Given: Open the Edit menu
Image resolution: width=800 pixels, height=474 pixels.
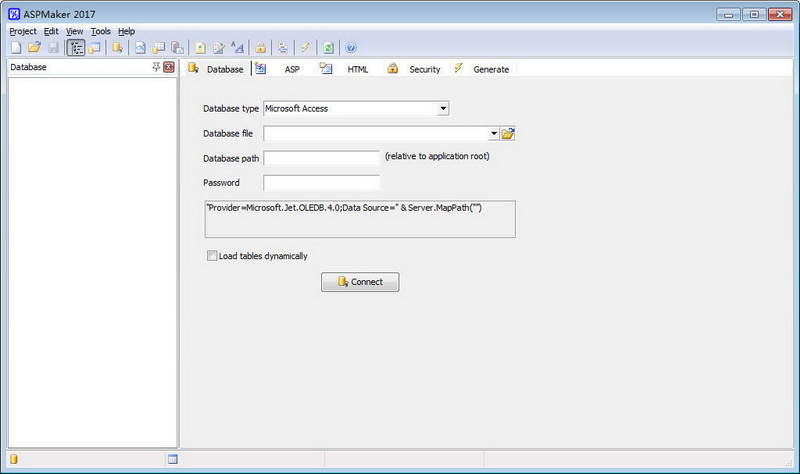Looking at the screenshot, I should pos(51,31).
